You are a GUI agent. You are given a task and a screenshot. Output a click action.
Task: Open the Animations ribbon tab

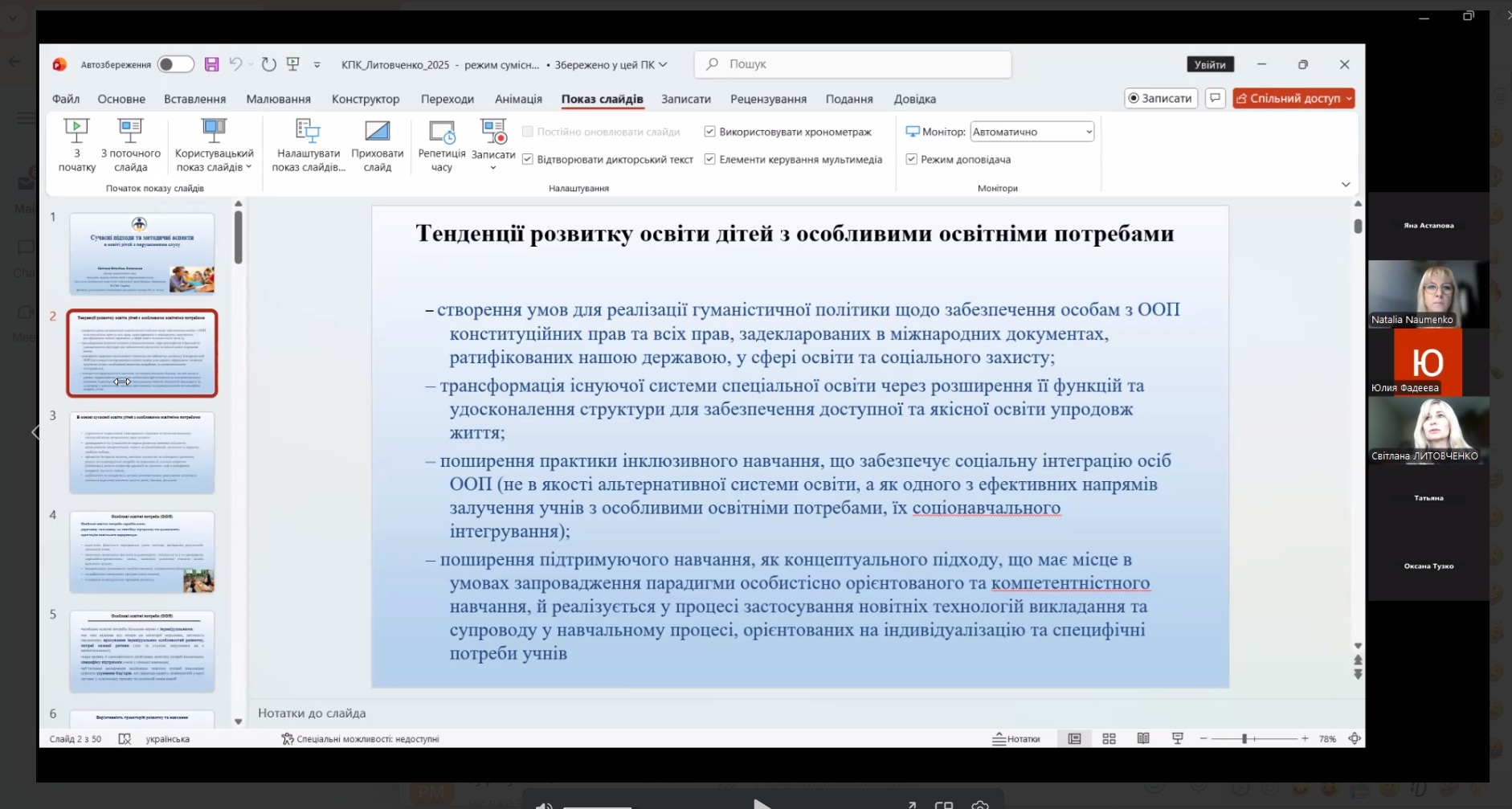(x=518, y=99)
